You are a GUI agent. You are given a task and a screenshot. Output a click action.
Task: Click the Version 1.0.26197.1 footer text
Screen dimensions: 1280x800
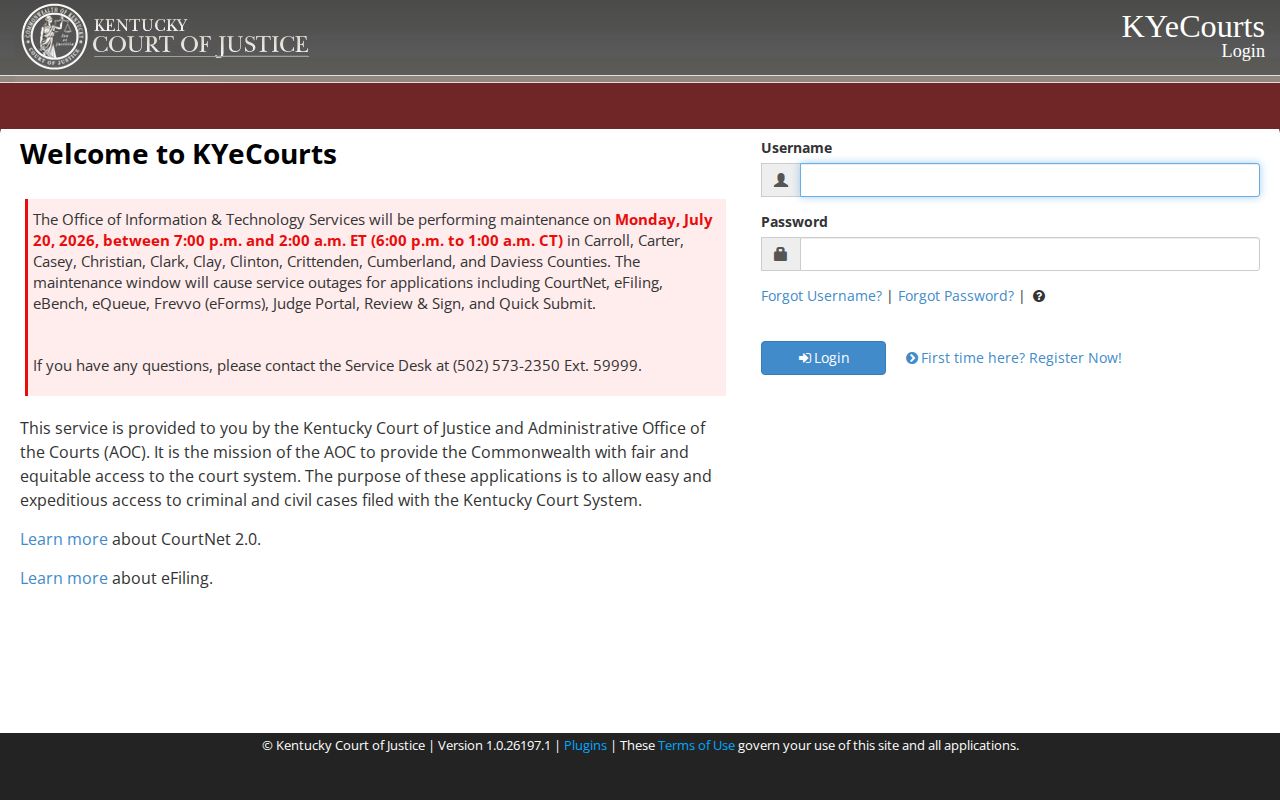pos(494,745)
